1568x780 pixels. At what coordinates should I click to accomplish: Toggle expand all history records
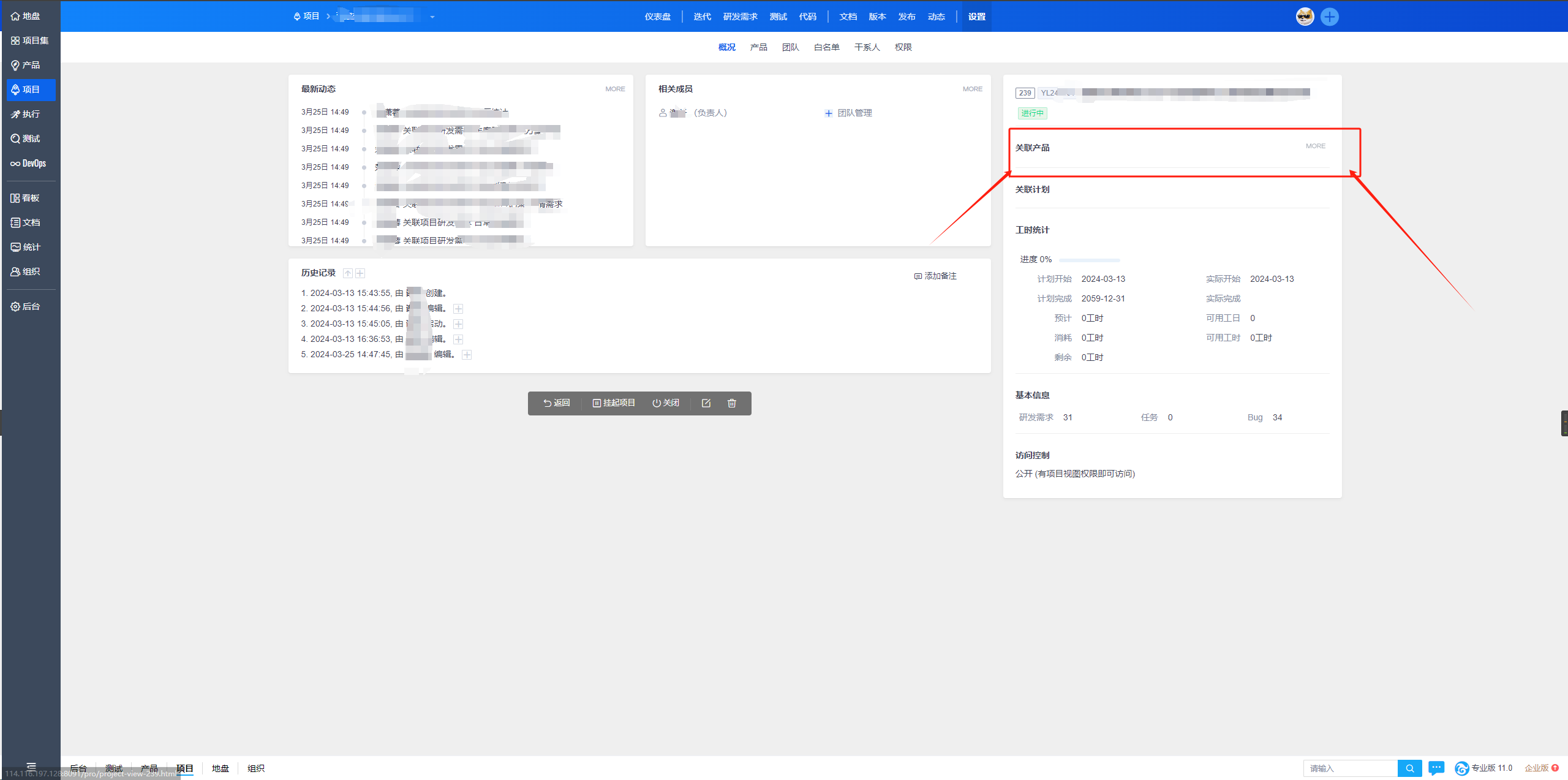360,273
